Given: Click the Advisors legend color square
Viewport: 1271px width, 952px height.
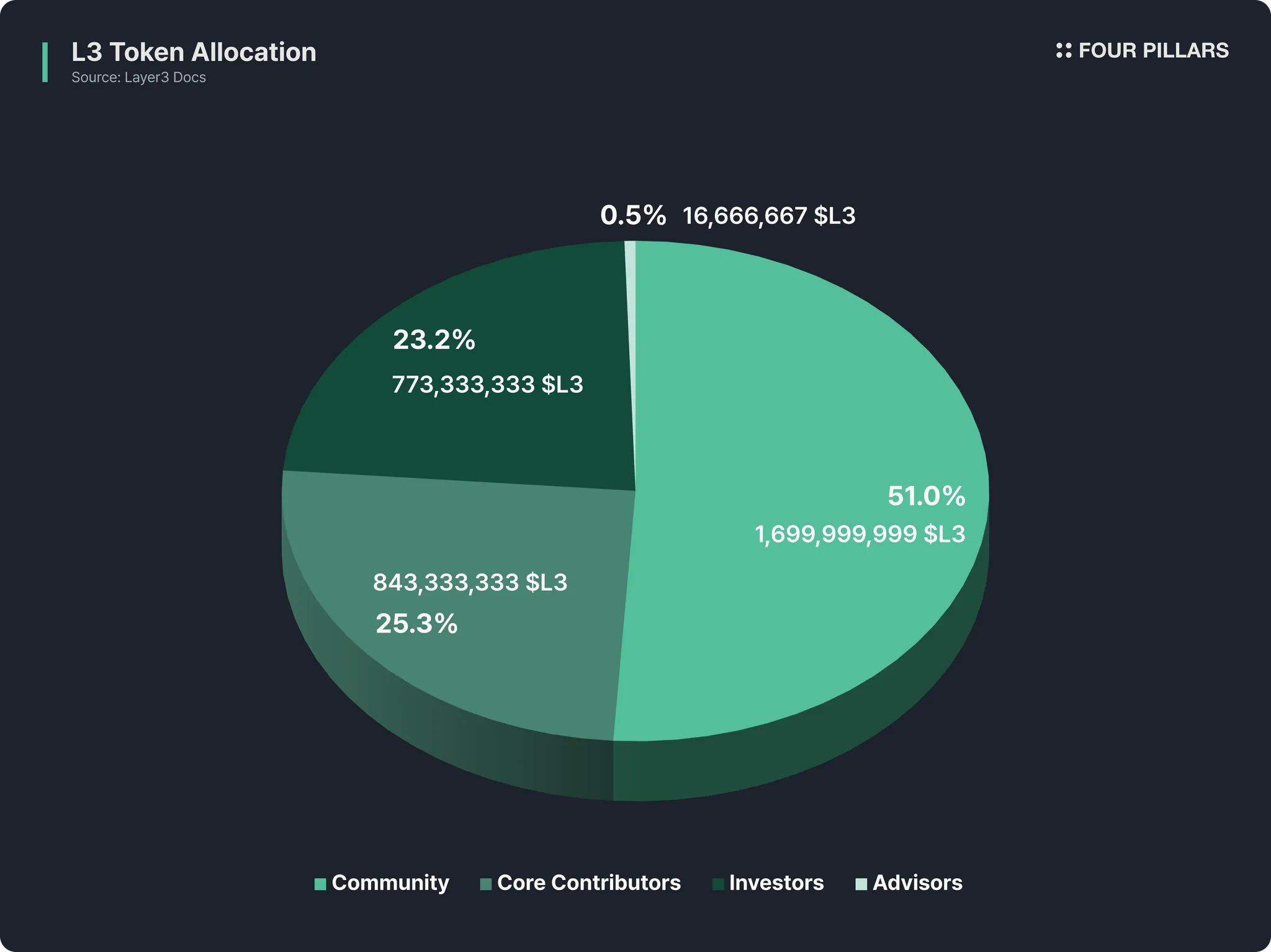Looking at the screenshot, I should (861, 884).
